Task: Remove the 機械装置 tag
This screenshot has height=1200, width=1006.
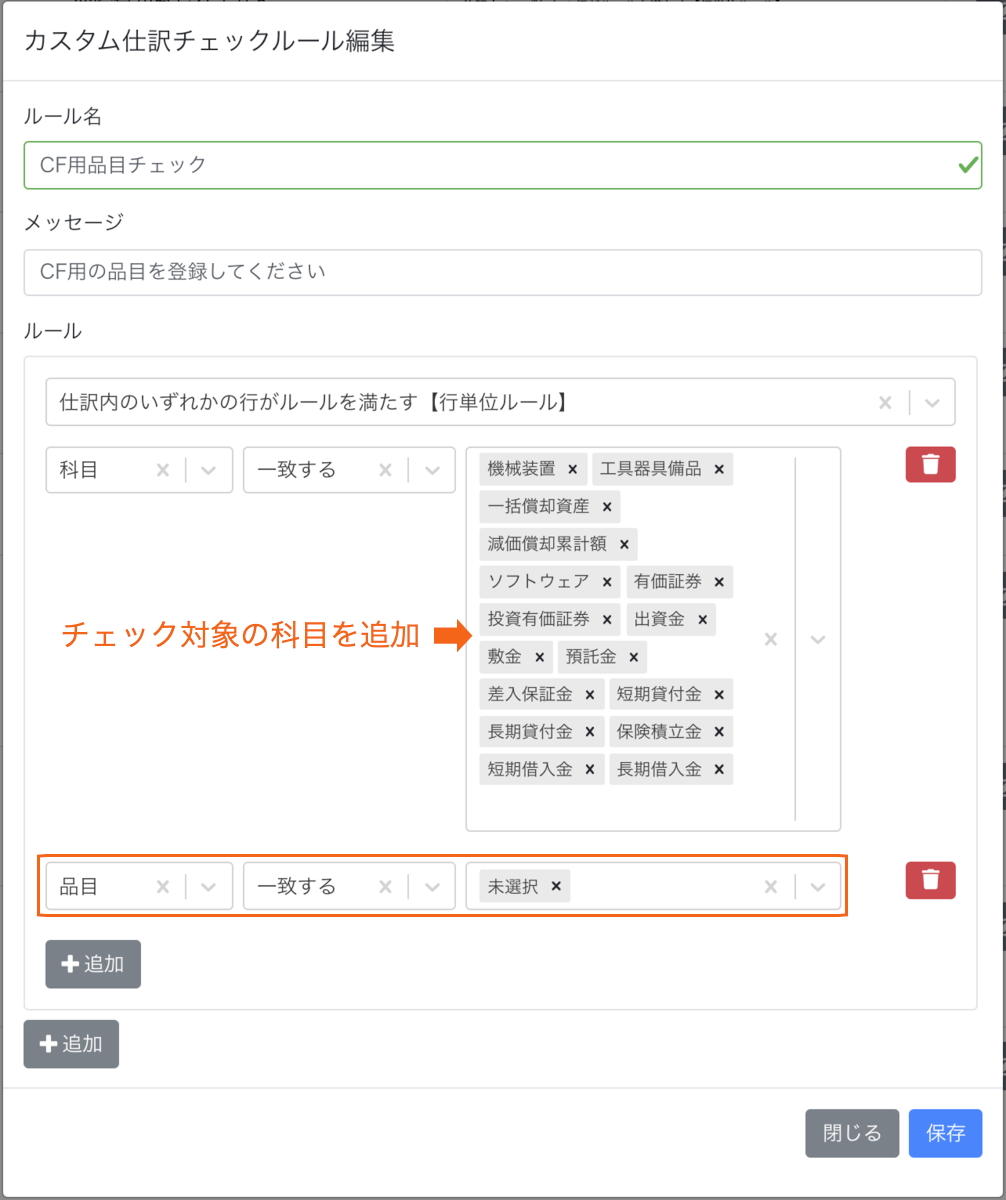Action: coord(573,468)
